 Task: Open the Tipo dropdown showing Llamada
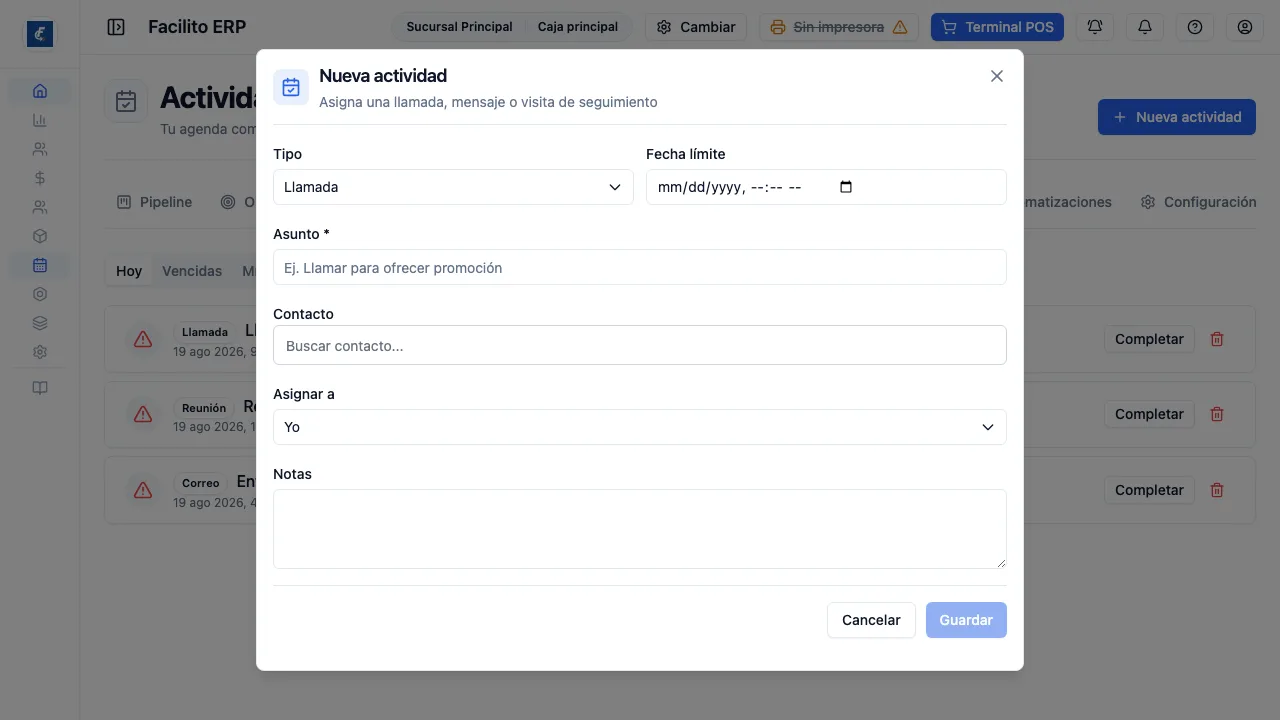tap(453, 187)
